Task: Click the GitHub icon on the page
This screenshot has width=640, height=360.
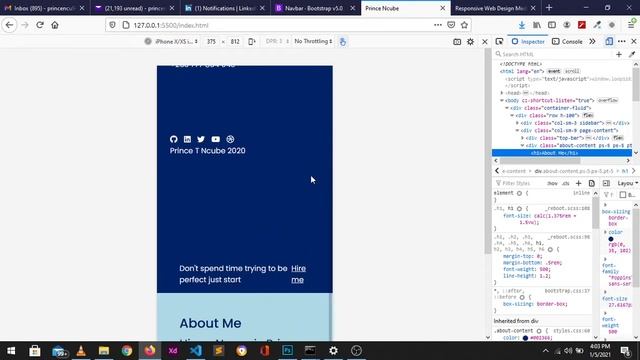Action: click(x=173, y=139)
